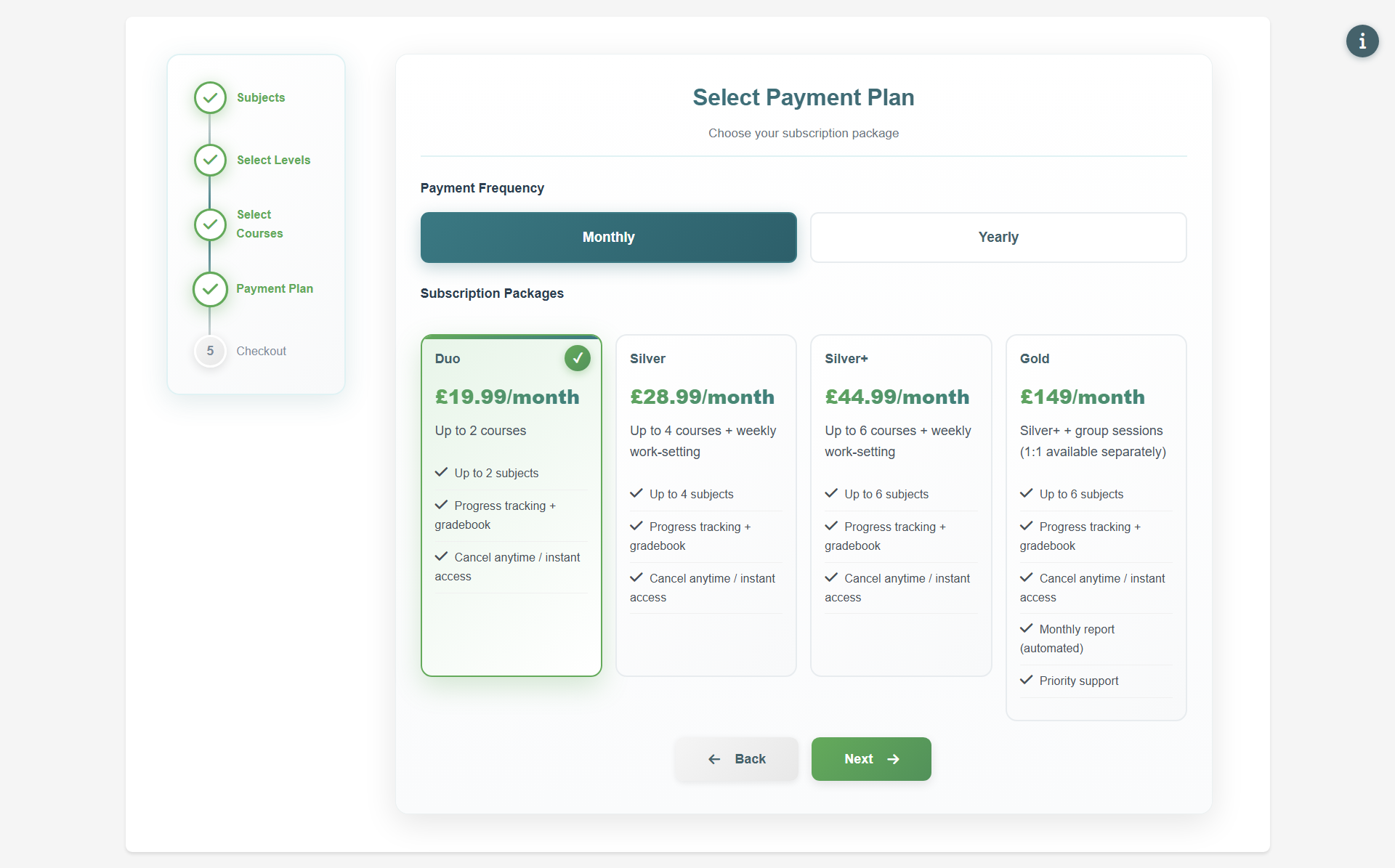Click the step 5 numbered circle
The height and width of the screenshot is (868, 1395).
pyautogui.click(x=210, y=351)
